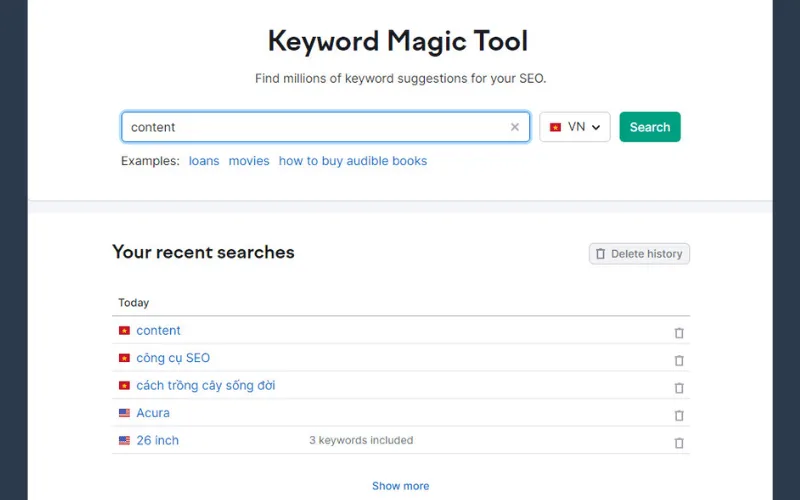The height and width of the screenshot is (500, 800).
Task: Delete the content search with trash icon
Action: tap(679, 333)
